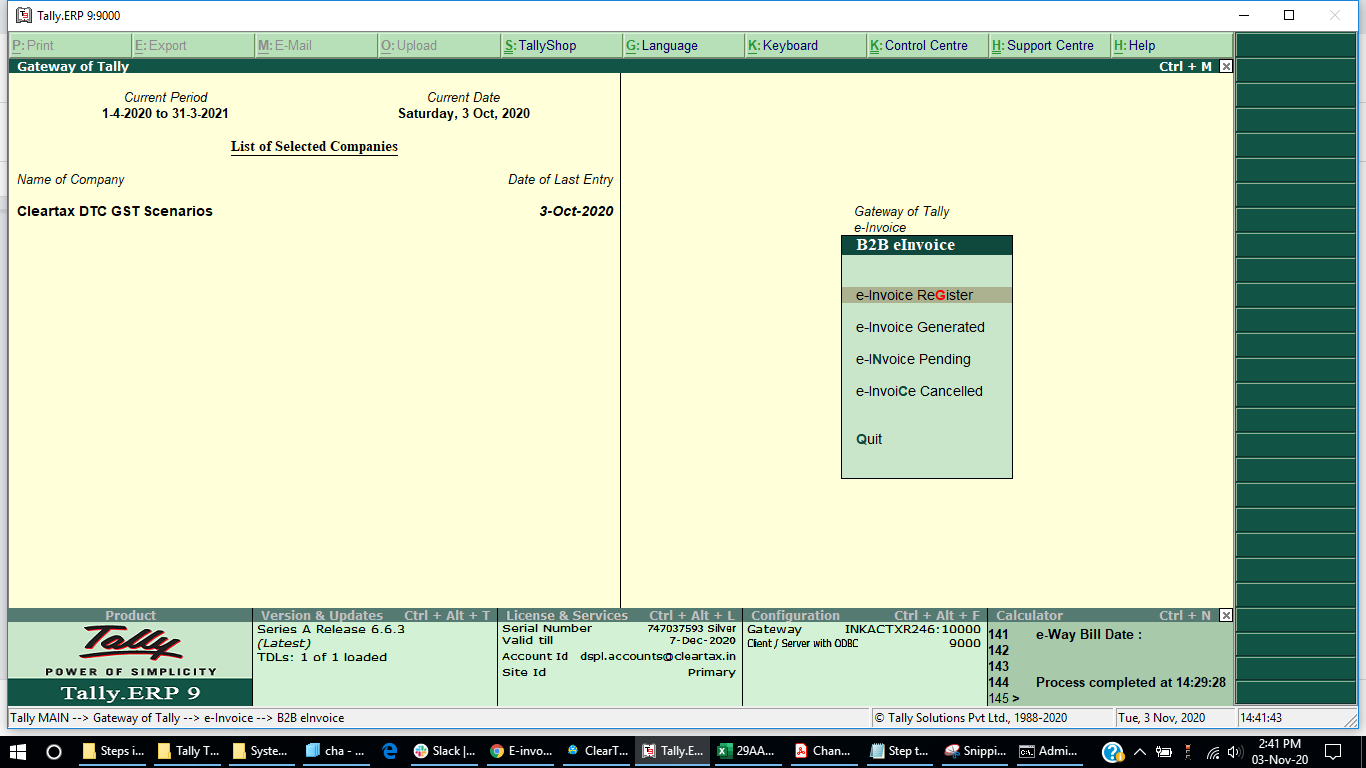Open Snipping Tool from taskbar
Viewport: 1366px width, 768px height.
975,751
